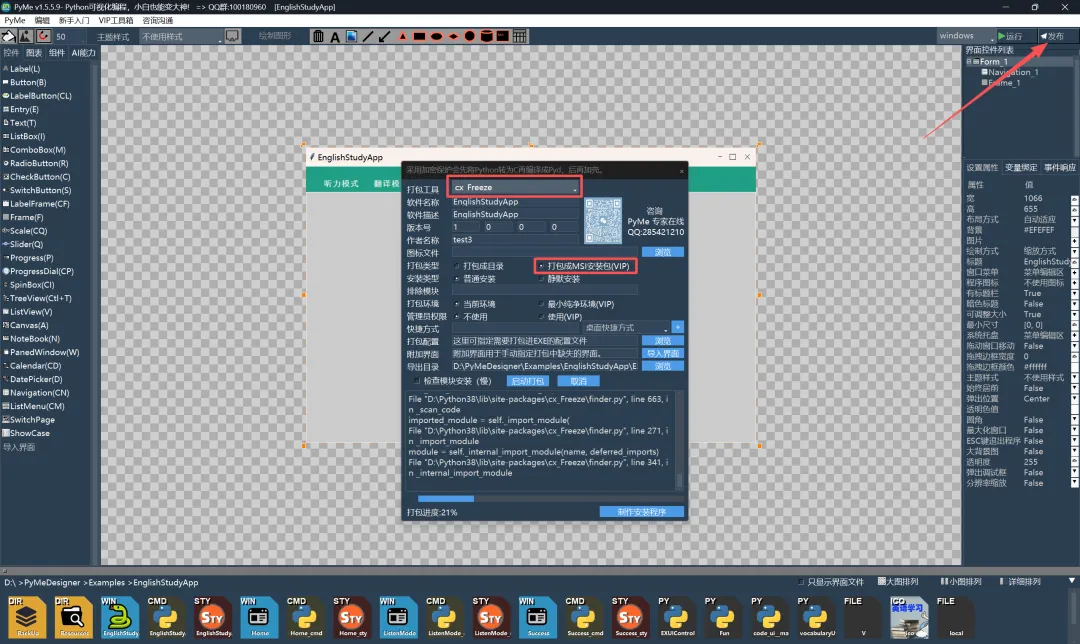Click the speech bubble icon after theme dropdown
1080x644 pixels.
click(232, 36)
